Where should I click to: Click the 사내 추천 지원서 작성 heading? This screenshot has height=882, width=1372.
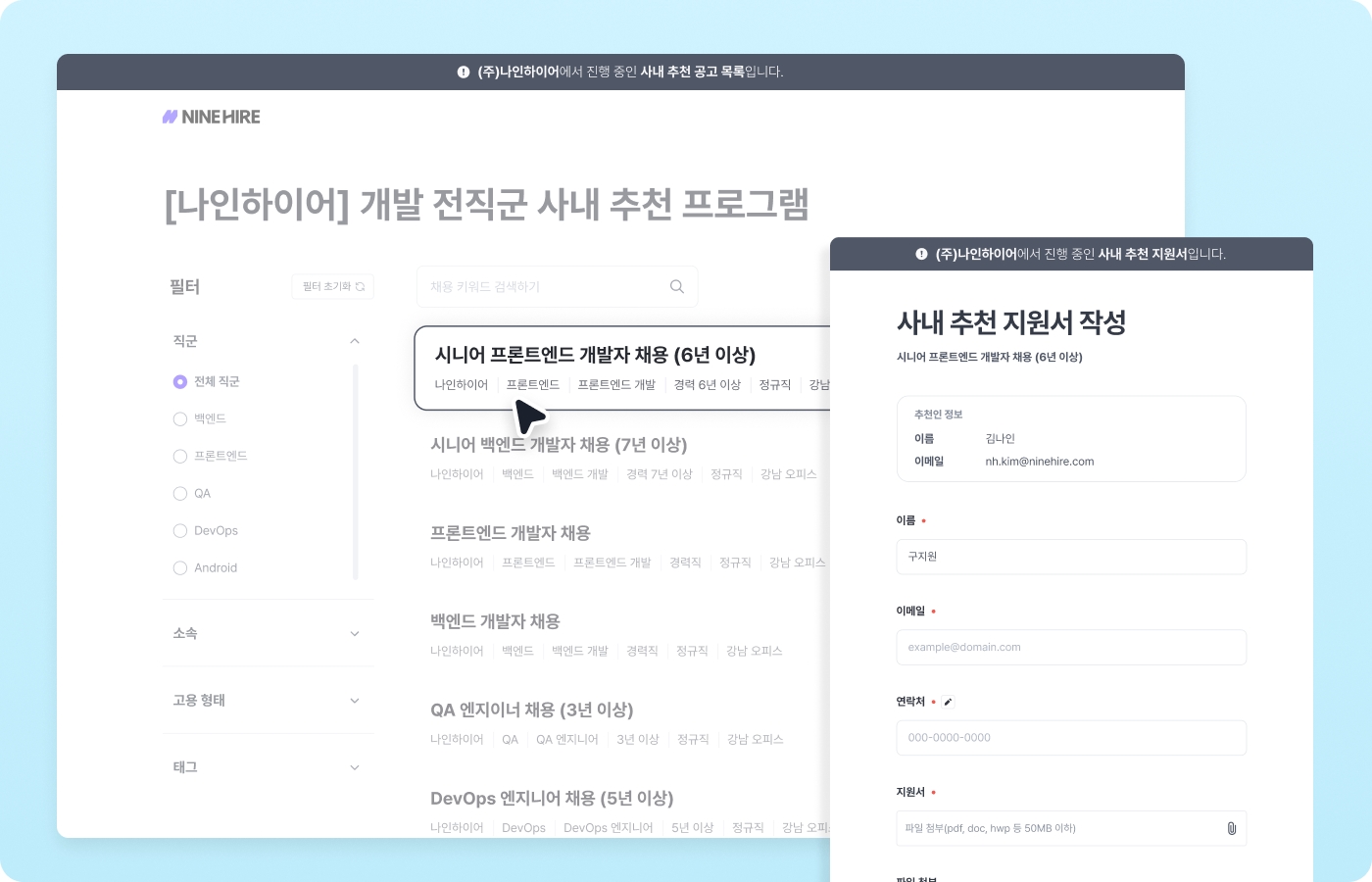click(1011, 322)
